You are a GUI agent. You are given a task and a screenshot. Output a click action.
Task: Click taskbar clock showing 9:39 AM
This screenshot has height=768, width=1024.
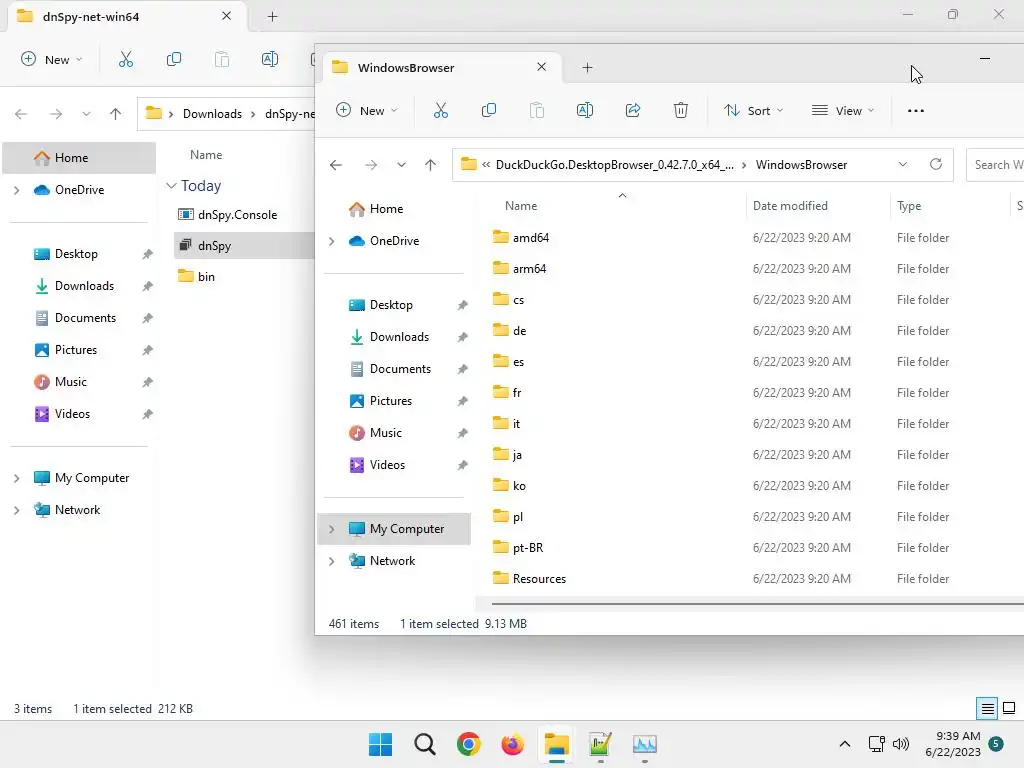tap(953, 744)
